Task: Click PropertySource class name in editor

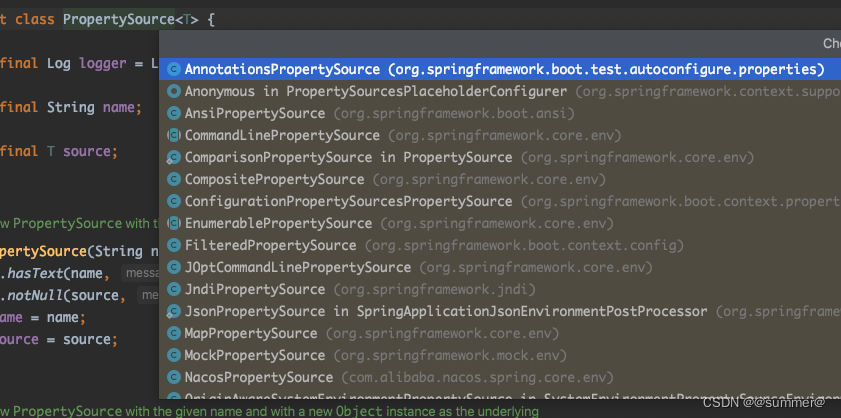Action: (119, 20)
